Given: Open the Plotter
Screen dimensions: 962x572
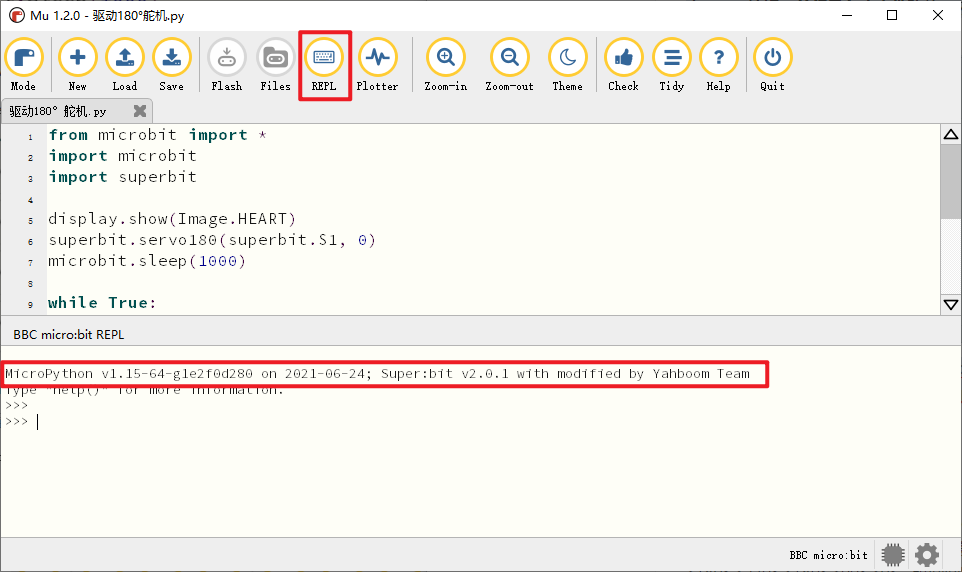Looking at the screenshot, I should click(x=377, y=65).
